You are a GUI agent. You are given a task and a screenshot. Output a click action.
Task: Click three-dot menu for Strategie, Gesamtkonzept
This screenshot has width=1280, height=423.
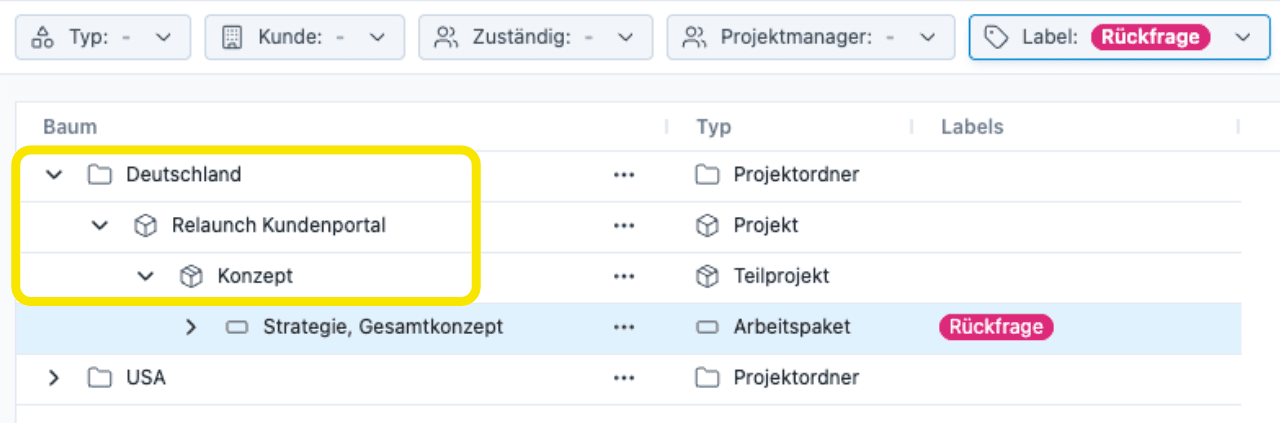tap(624, 327)
